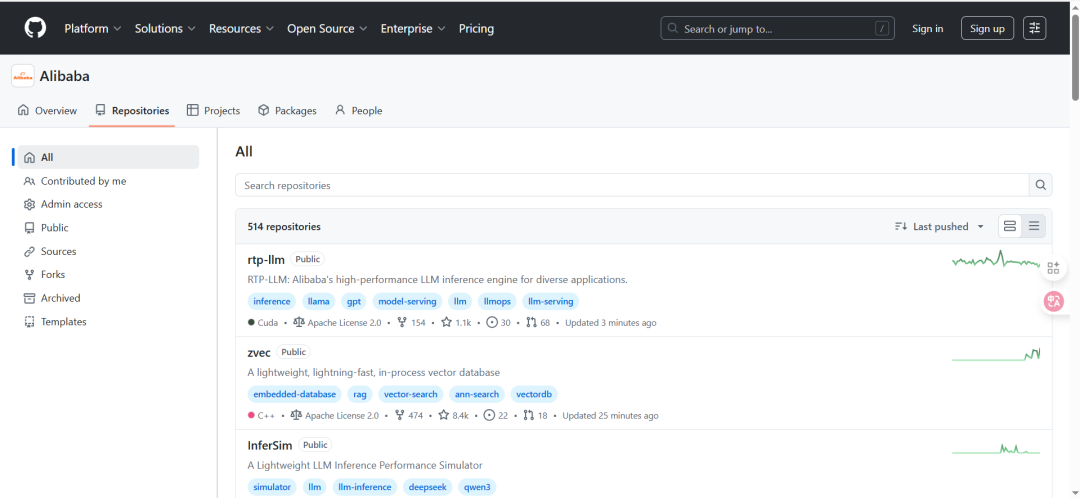This screenshot has height=498, width=1080.
Task: Click the GitHub logo icon
Action: pos(35,28)
